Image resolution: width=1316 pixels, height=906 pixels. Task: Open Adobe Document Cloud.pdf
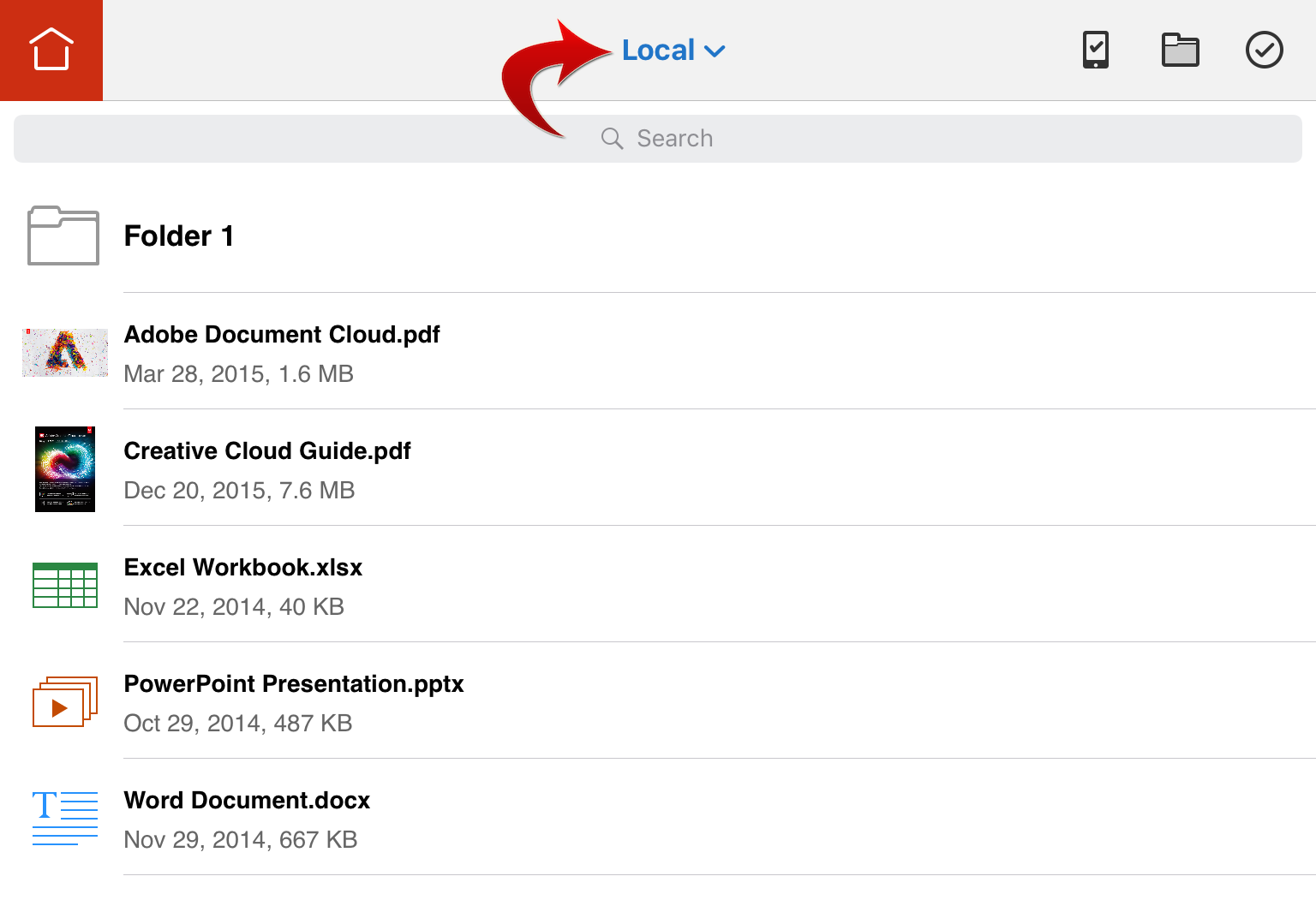[658, 352]
